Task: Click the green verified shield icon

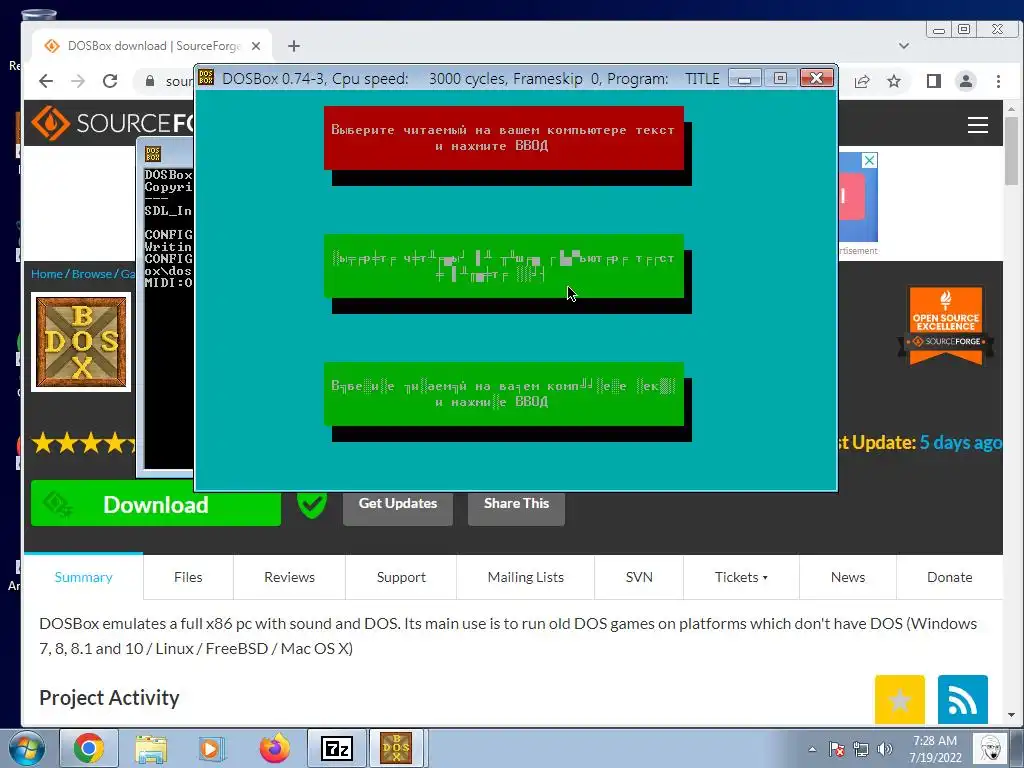Action: click(x=312, y=504)
